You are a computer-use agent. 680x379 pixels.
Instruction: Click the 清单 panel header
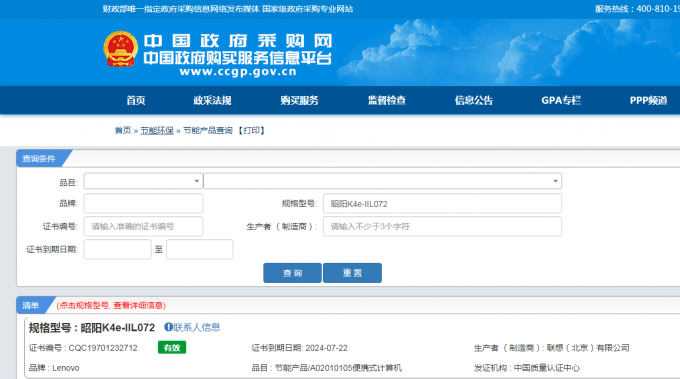coord(30,305)
